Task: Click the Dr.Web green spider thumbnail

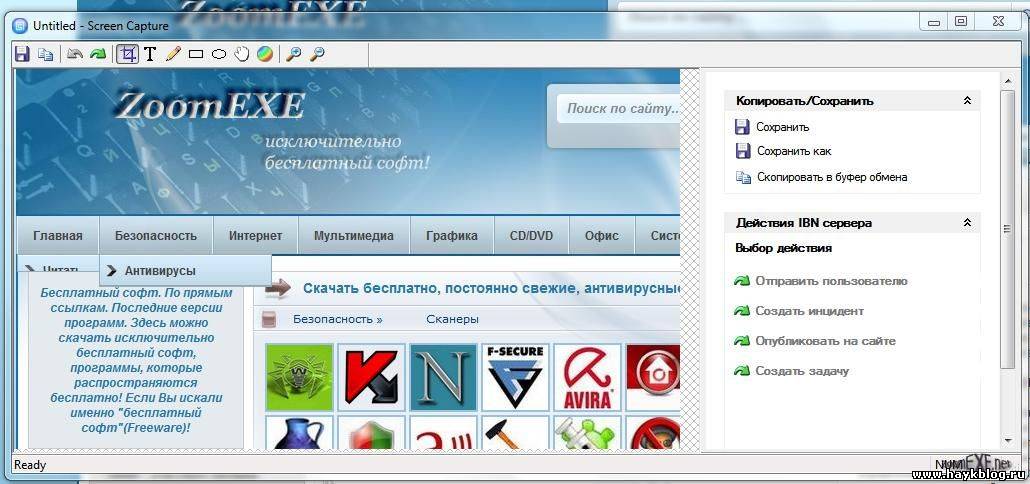Action: pyautogui.click(x=300, y=377)
